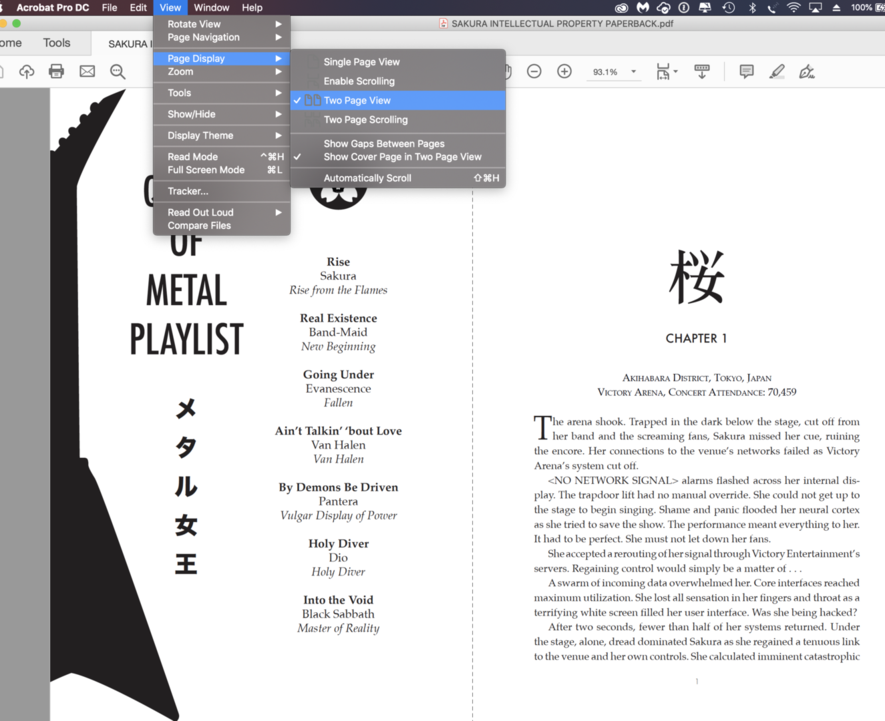This screenshot has height=721, width=885.
Task: Click the 'Going Under' playlist entry
Action: (338, 374)
